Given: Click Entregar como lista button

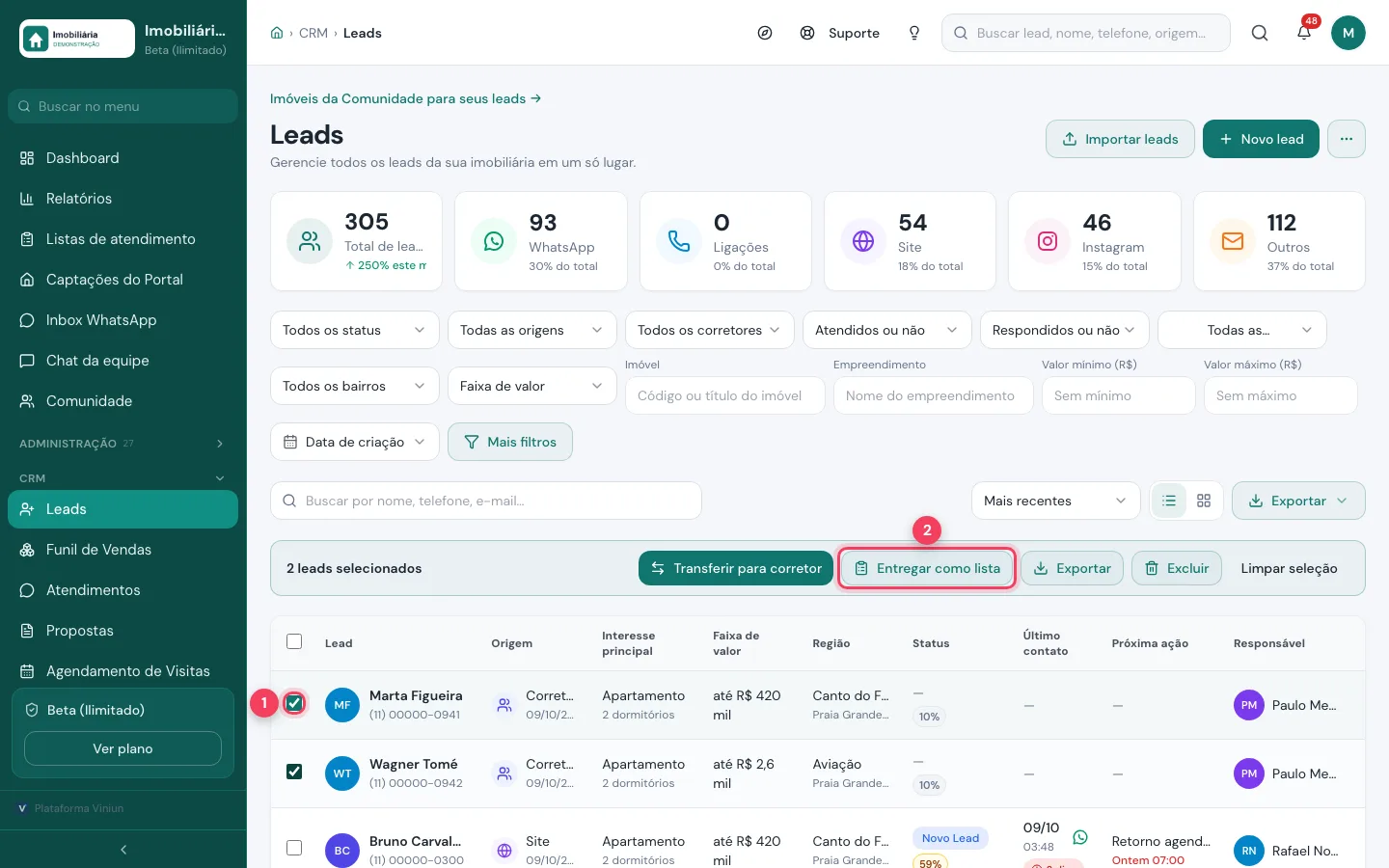Looking at the screenshot, I should coord(927,568).
